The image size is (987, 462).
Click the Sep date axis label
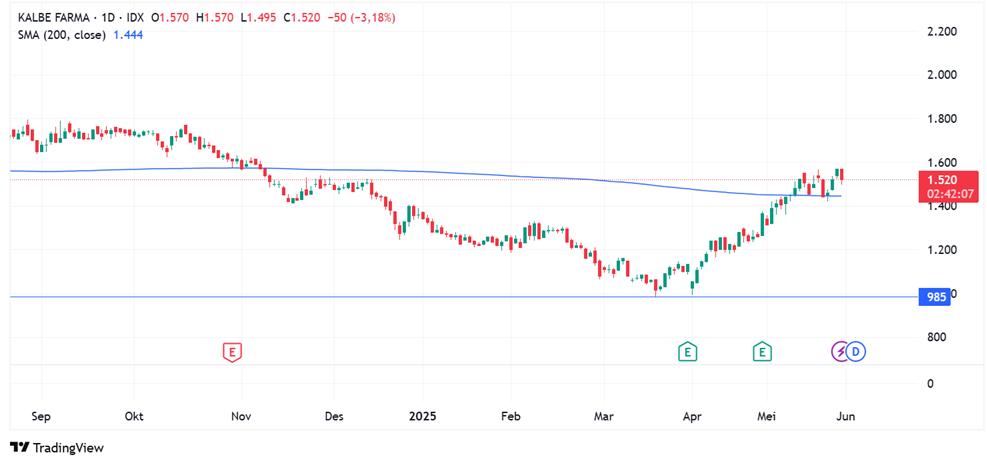click(x=42, y=417)
